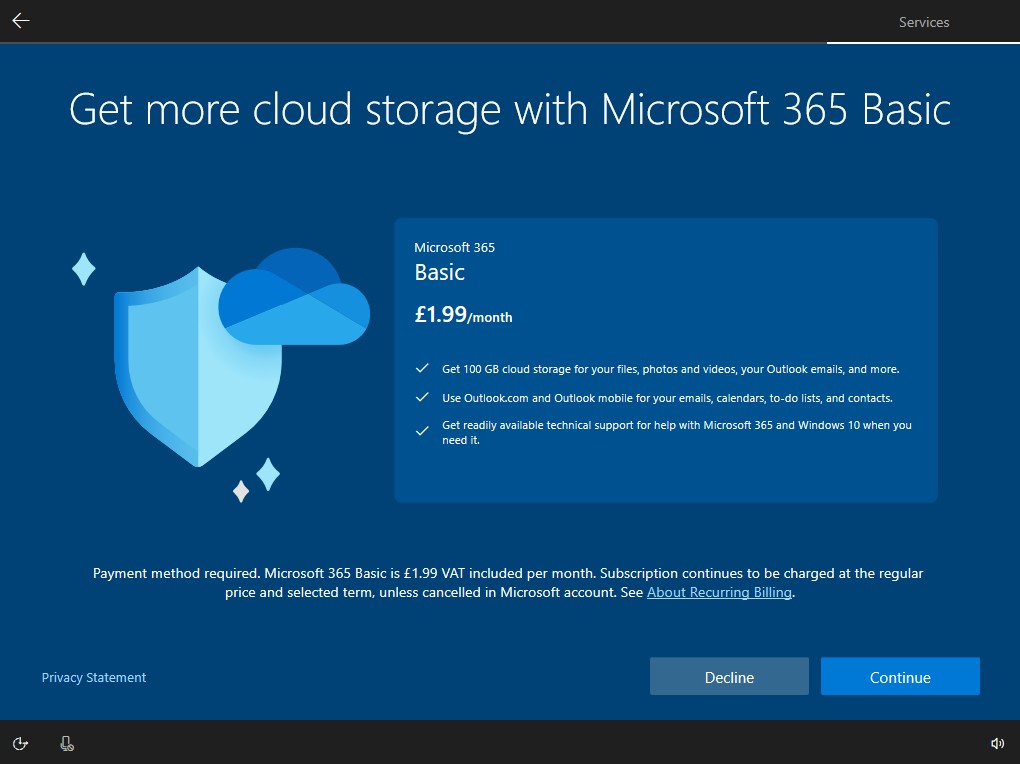Open the Ease of Access options icon
Image resolution: width=1020 pixels, height=764 pixels.
click(20, 743)
